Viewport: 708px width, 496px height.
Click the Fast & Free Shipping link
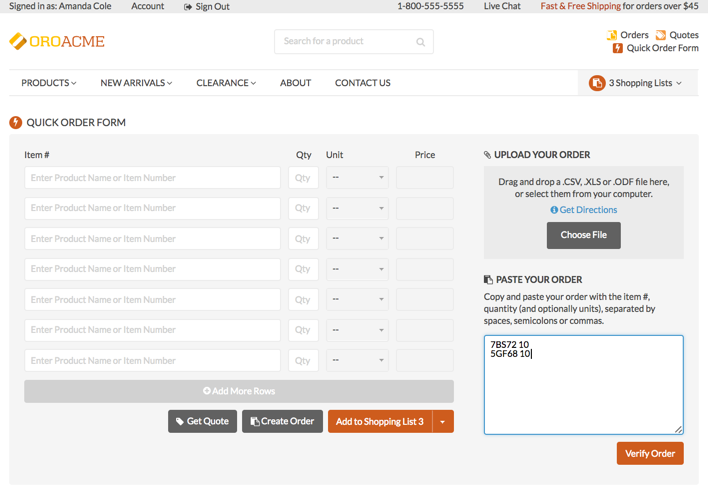point(581,6)
